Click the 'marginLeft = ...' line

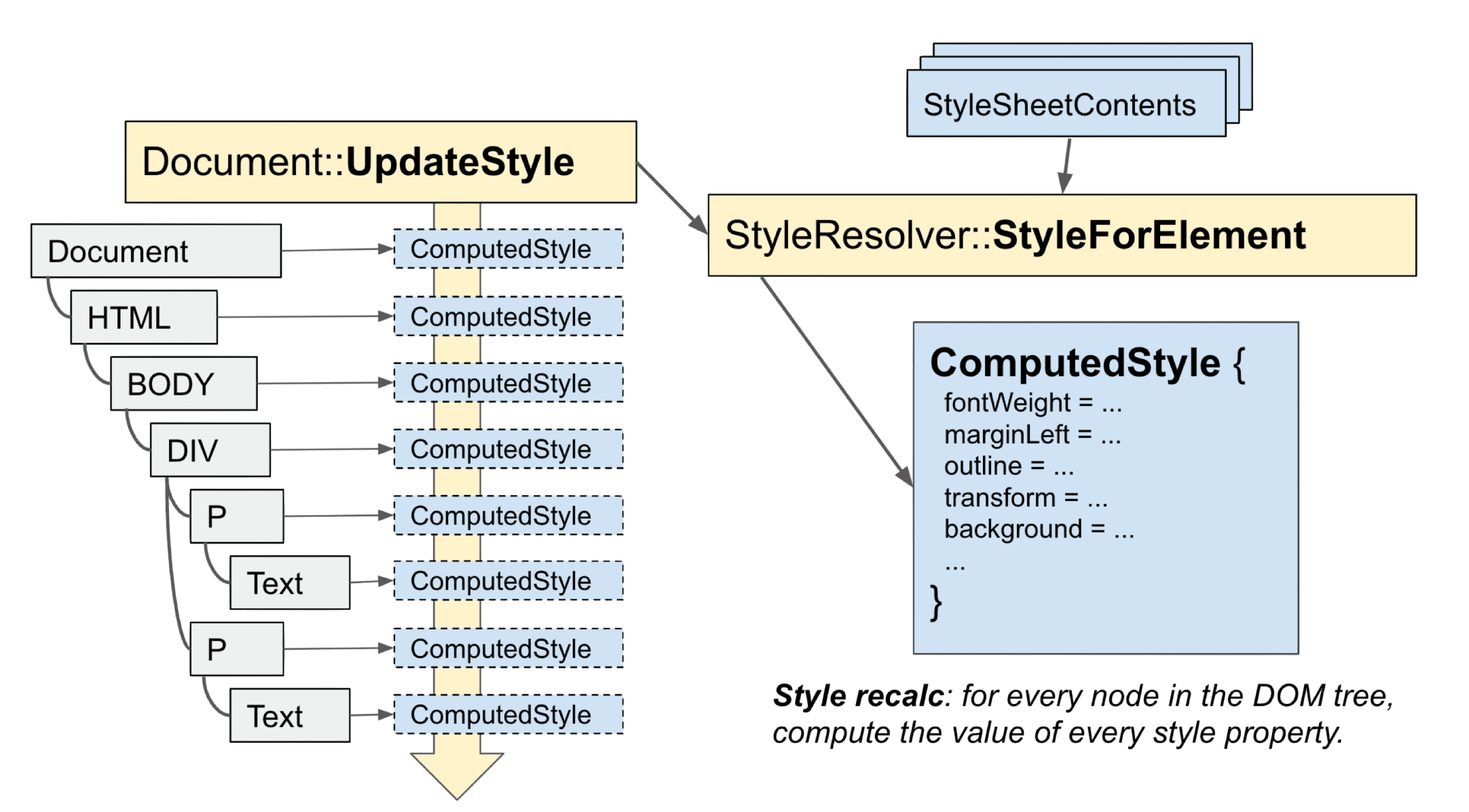(1032, 434)
